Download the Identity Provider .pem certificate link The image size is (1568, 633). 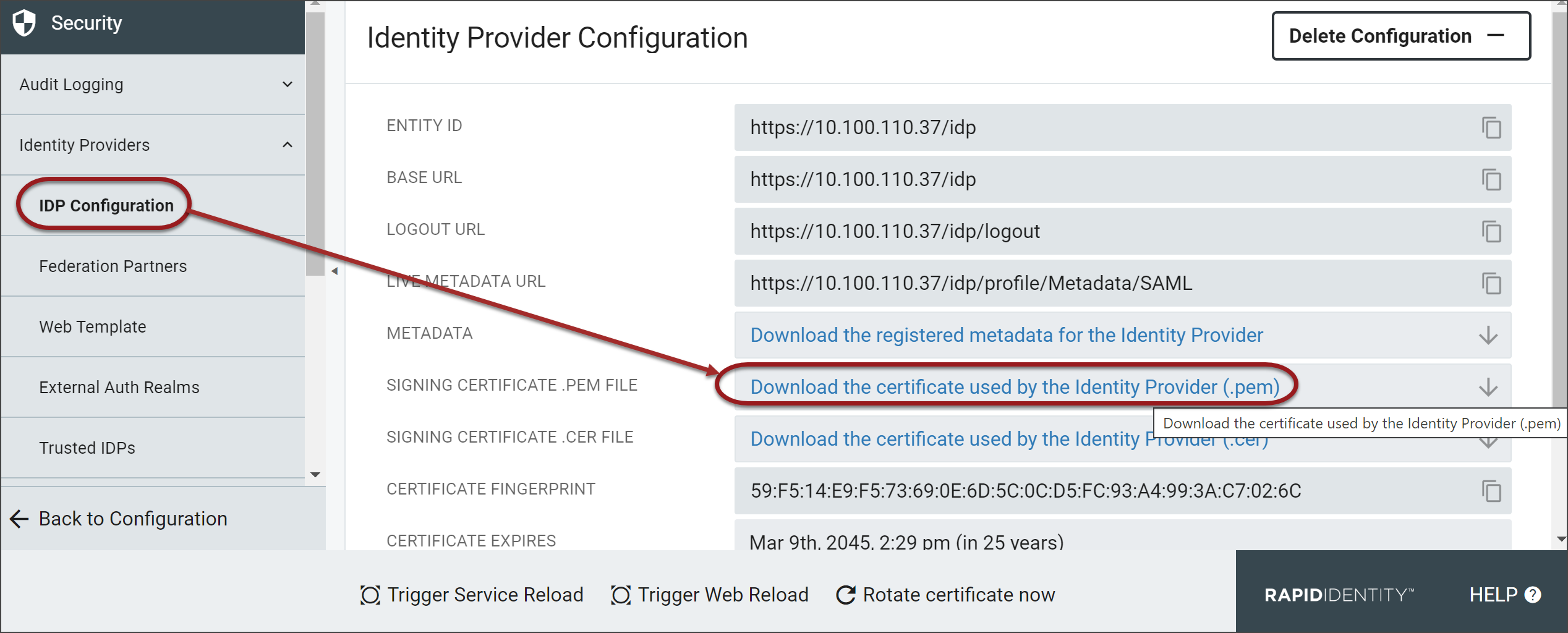click(1015, 387)
